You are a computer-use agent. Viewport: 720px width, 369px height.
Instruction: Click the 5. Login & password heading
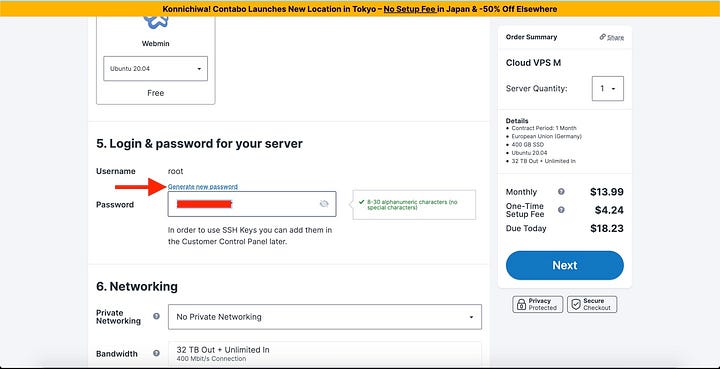point(199,144)
